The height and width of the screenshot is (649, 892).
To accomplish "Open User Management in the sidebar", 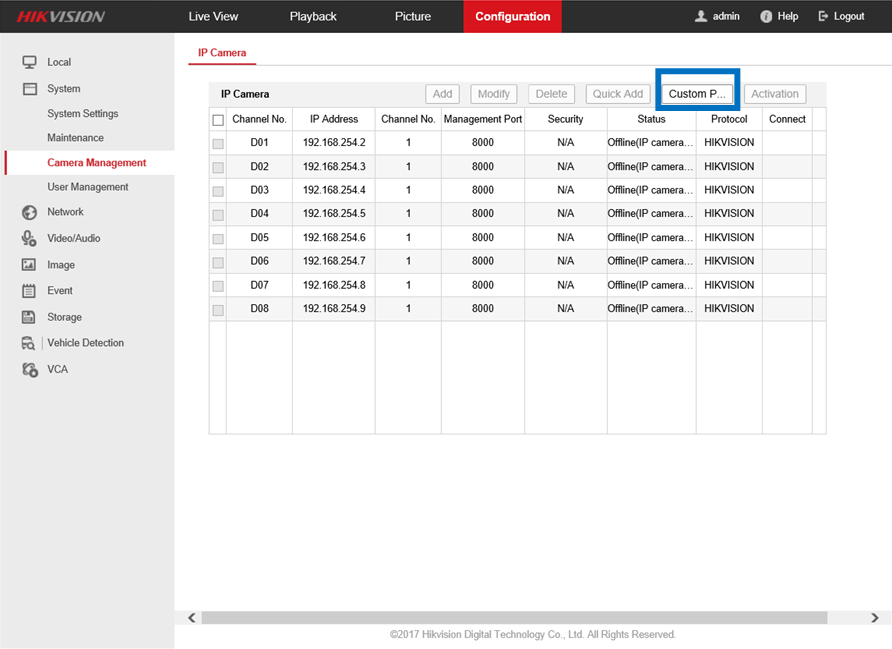I will tap(88, 187).
